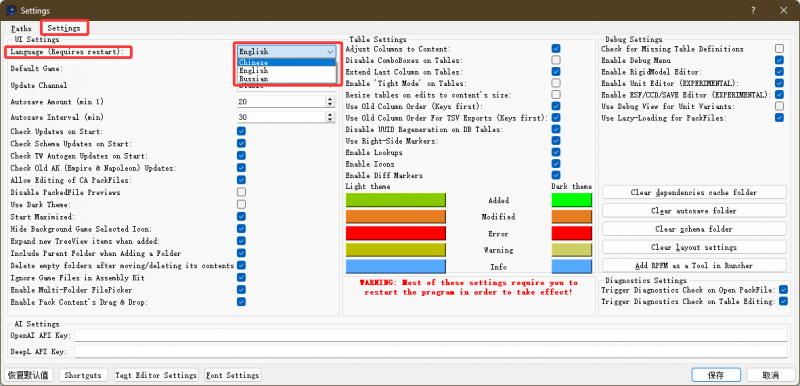Viewport: 800px width, 386px height.
Task: Toggle Extend Last Column on Tables
Action: point(556,72)
